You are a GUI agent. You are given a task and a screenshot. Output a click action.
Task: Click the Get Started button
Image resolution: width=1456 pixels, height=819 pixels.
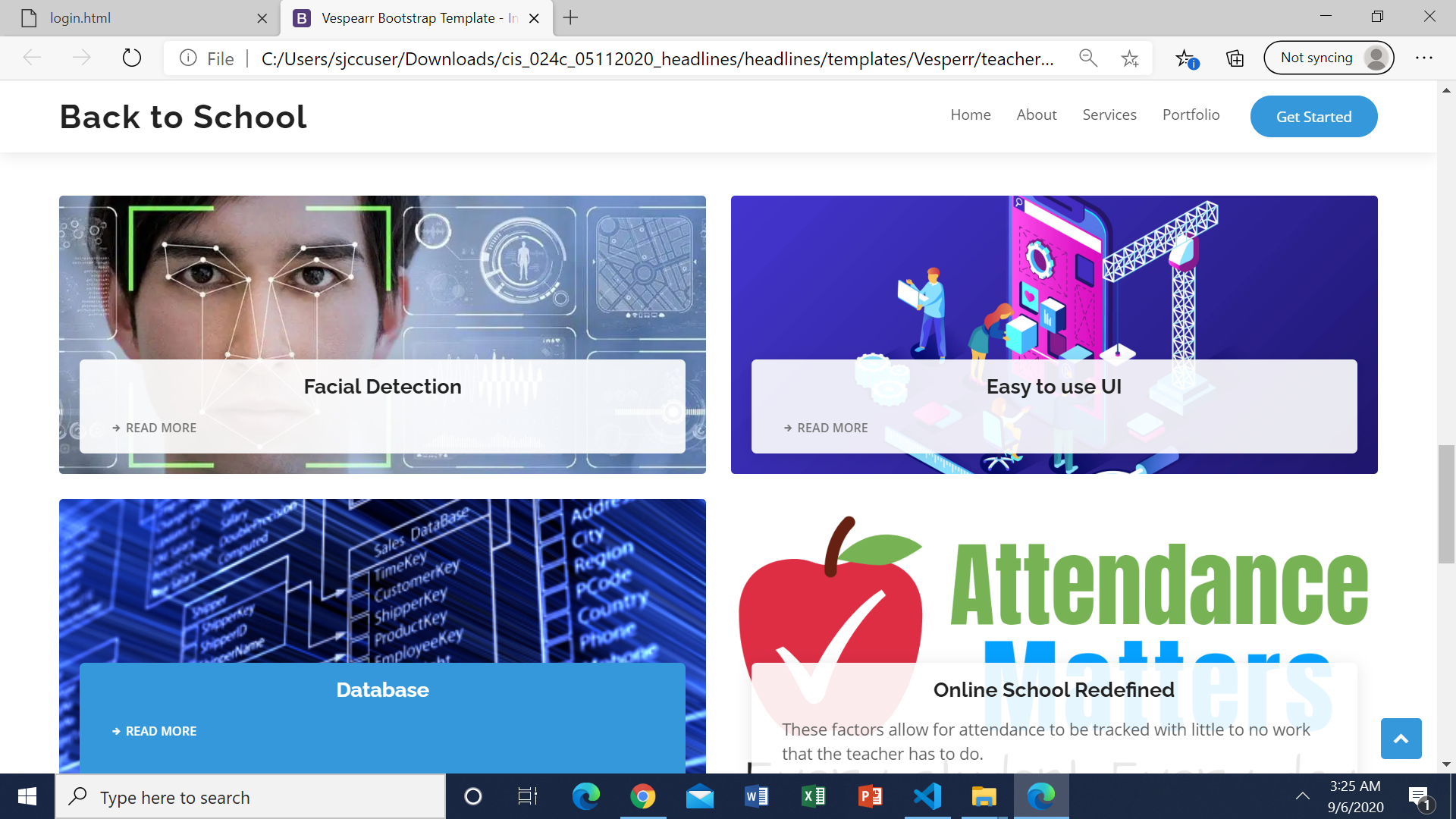click(1313, 117)
